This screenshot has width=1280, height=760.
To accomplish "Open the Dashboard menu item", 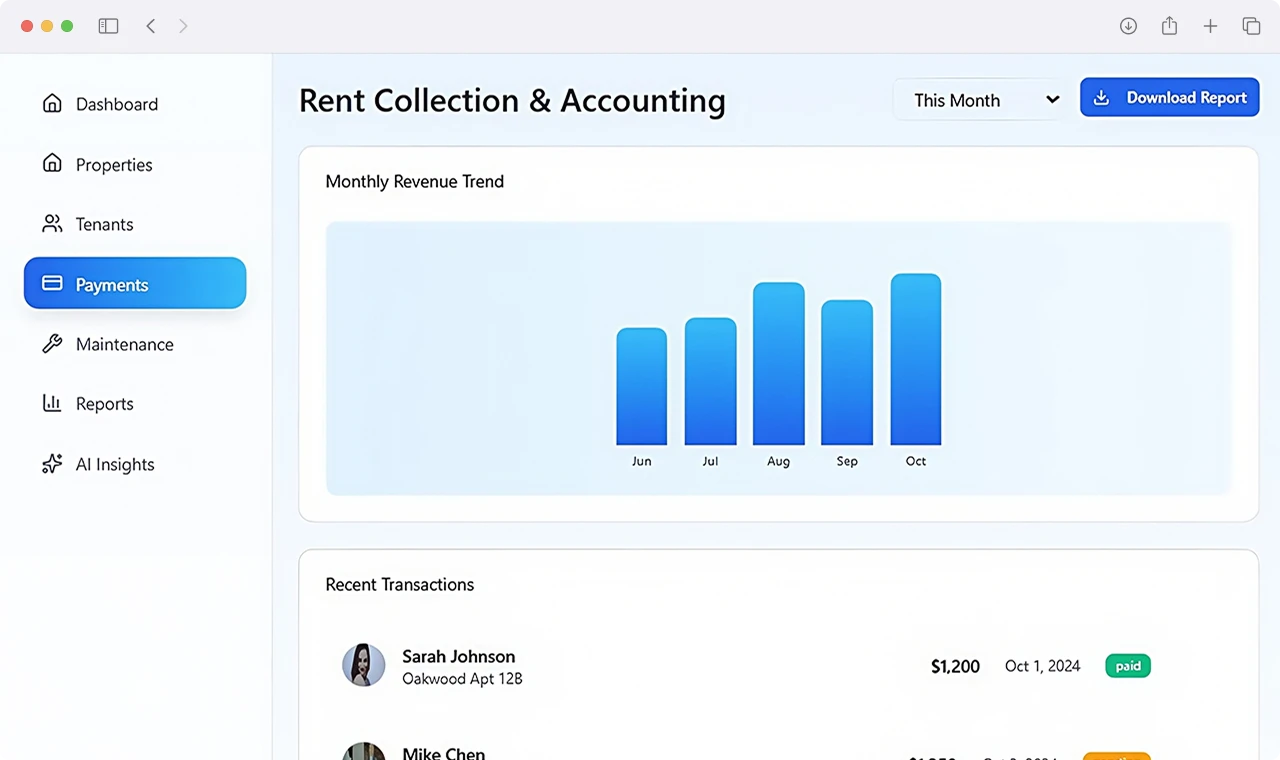I will pos(135,104).
